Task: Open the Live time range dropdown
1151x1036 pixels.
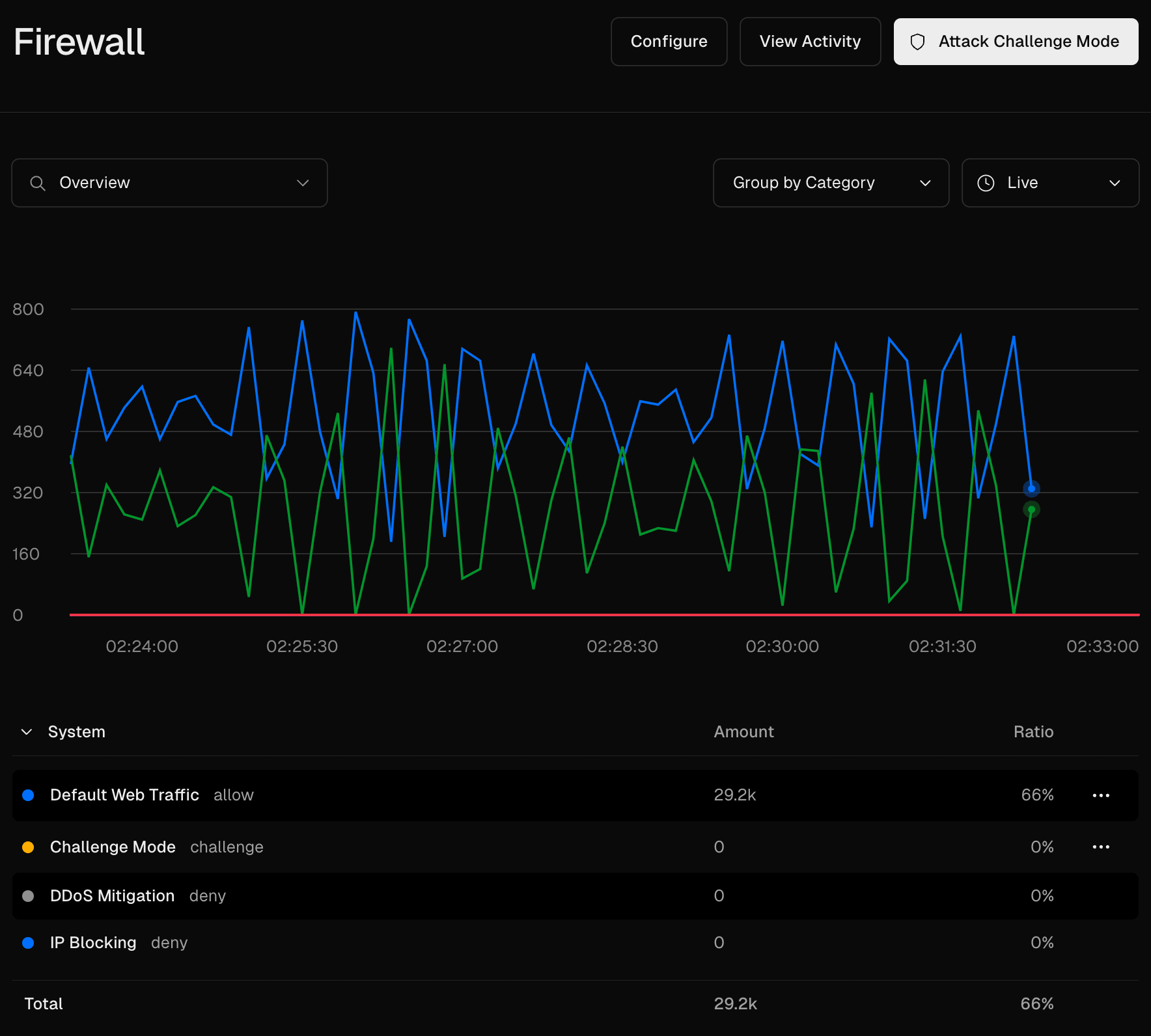Action: click(x=1050, y=183)
